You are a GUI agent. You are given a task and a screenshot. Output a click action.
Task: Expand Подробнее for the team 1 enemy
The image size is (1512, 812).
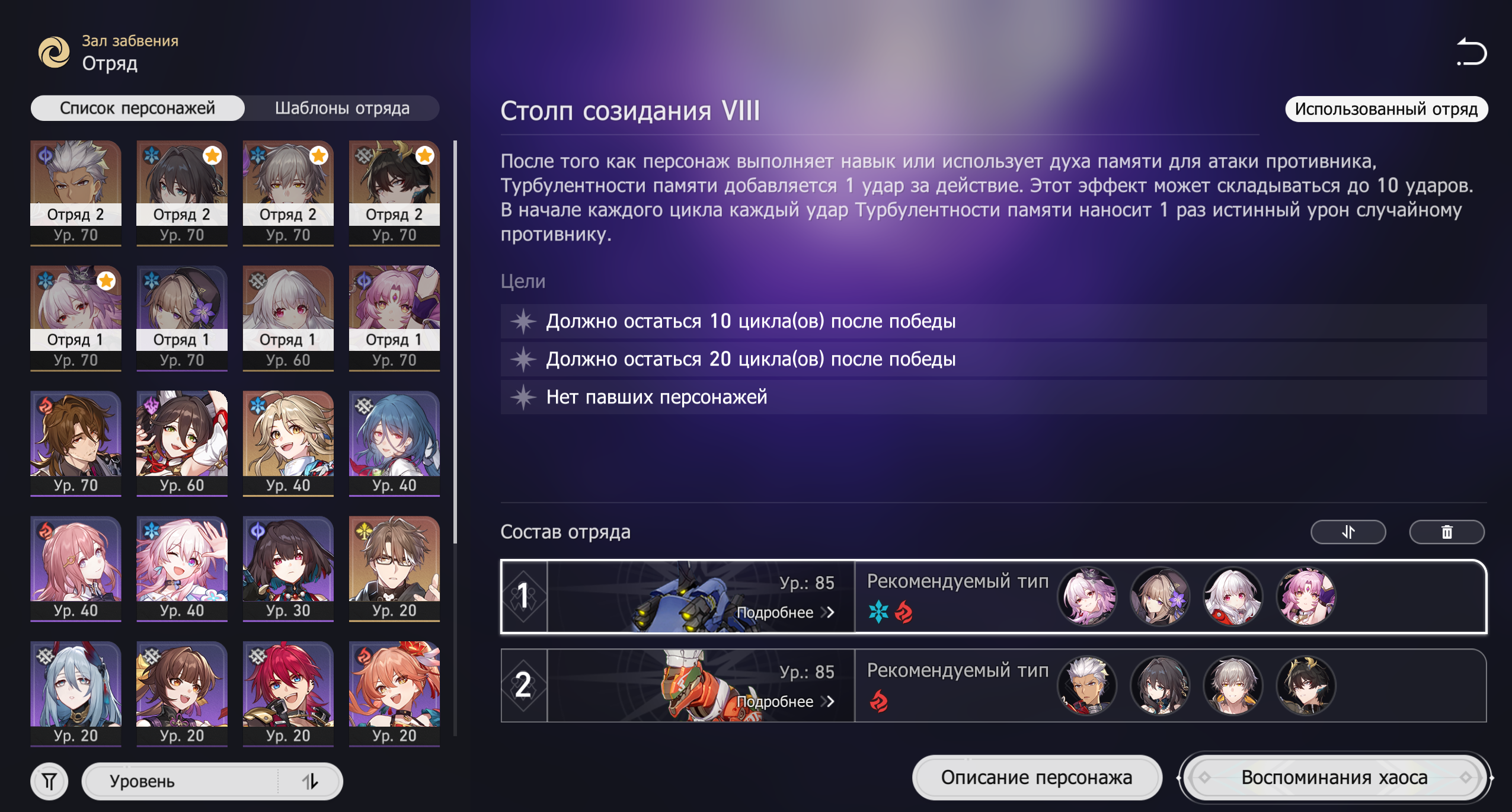point(785,612)
